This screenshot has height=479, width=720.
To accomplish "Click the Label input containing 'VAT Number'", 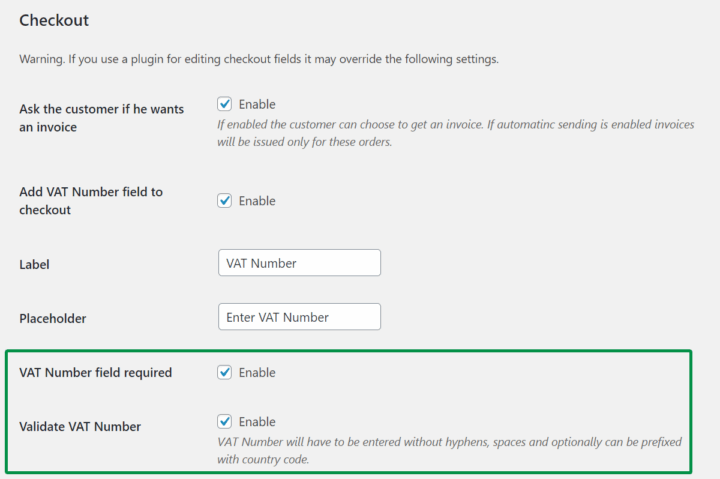I will pyautogui.click(x=299, y=263).
